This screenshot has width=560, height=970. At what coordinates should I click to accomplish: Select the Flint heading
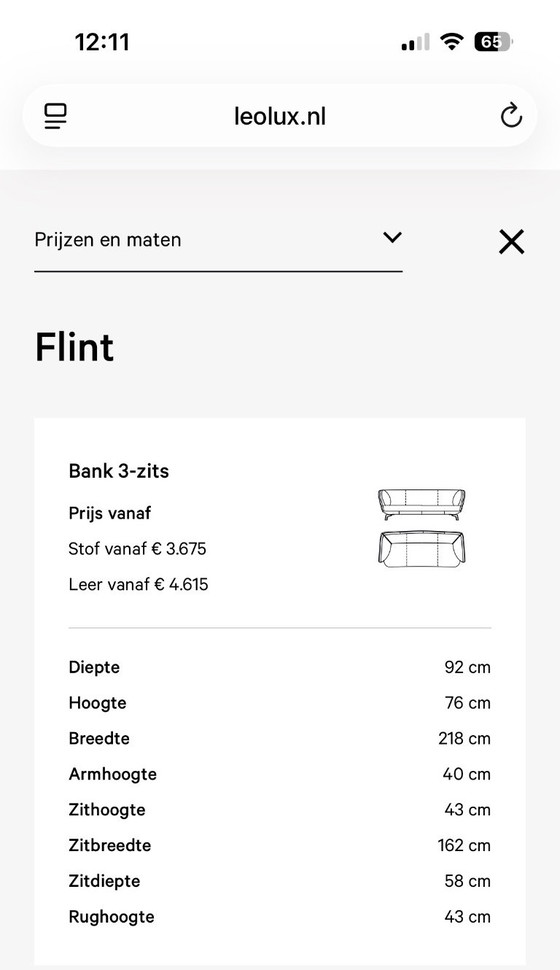click(x=74, y=346)
